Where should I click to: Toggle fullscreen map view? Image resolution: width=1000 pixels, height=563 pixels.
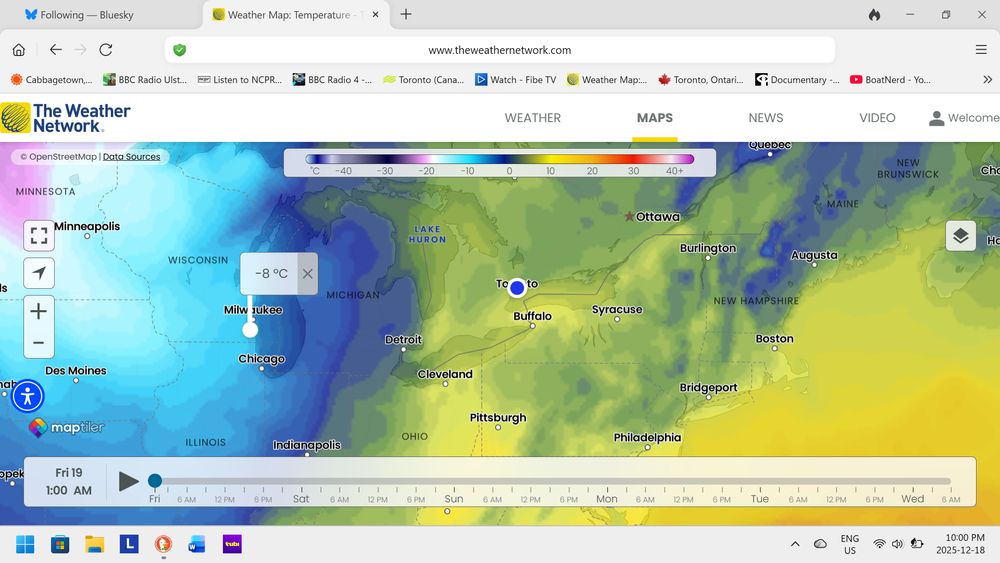[x=39, y=236]
